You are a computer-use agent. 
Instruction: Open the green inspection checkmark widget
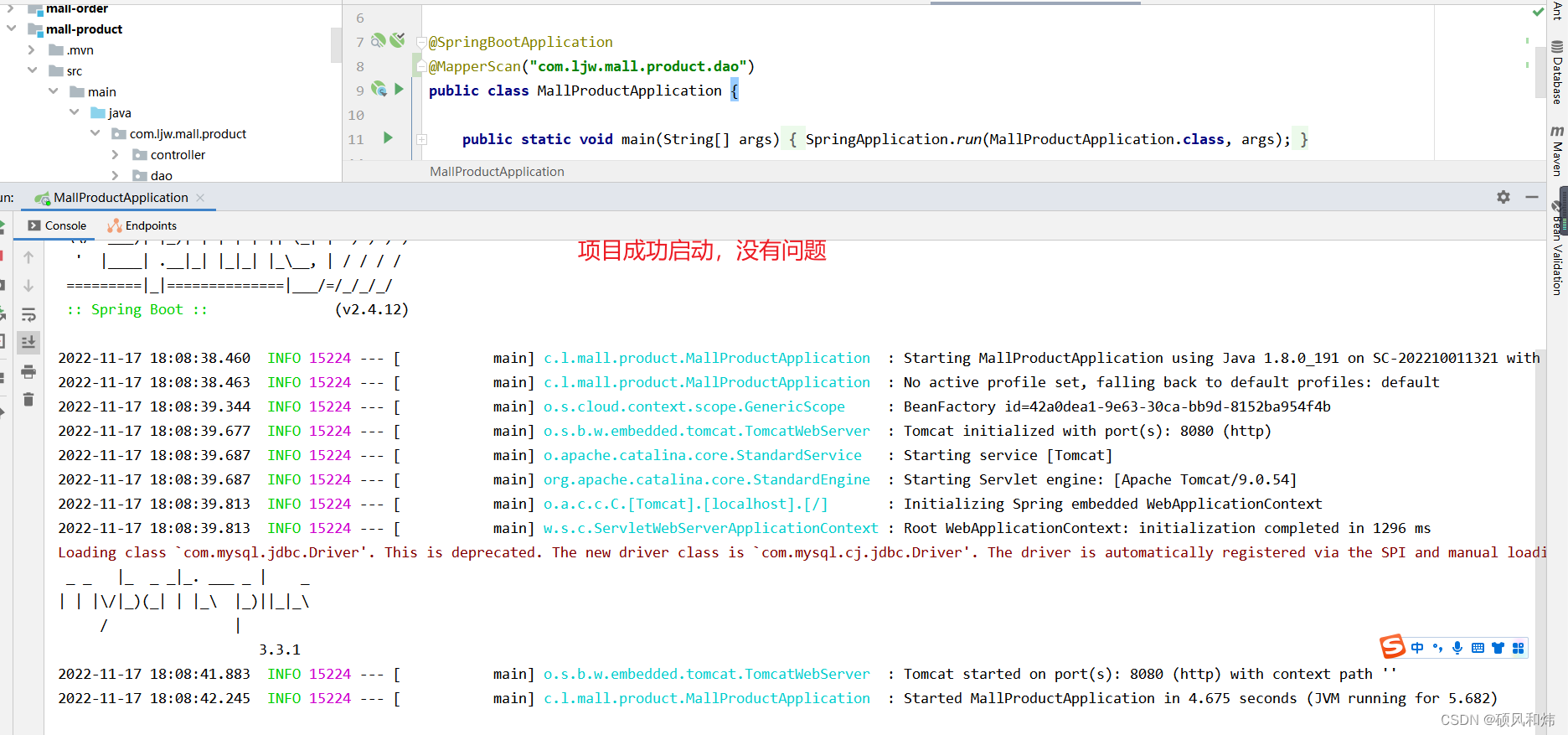coord(1538,12)
